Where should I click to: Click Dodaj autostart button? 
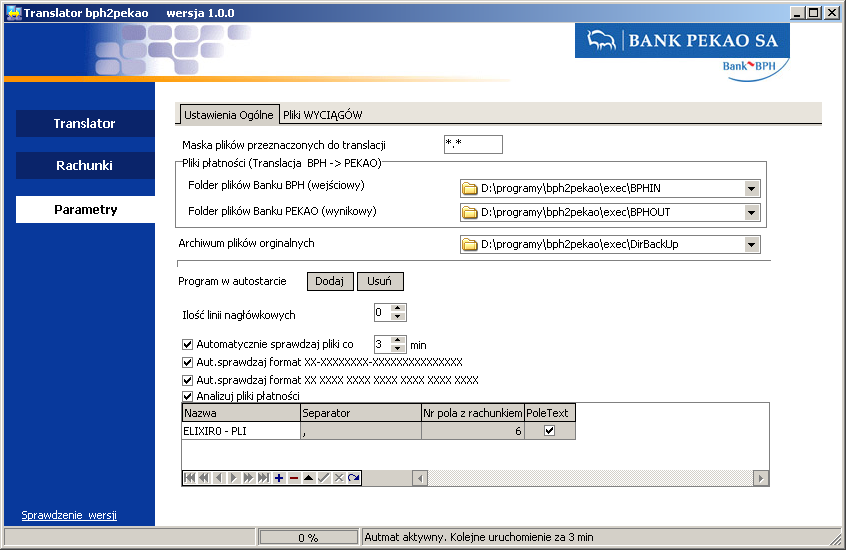[330, 281]
